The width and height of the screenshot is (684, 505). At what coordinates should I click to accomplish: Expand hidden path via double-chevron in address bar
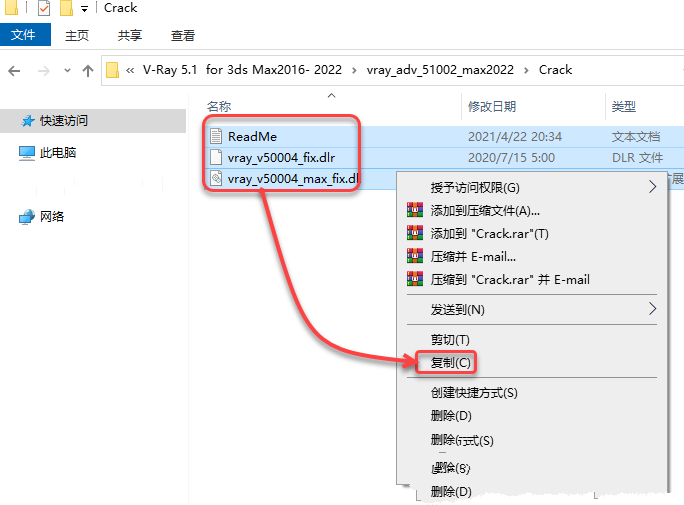point(130,70)
